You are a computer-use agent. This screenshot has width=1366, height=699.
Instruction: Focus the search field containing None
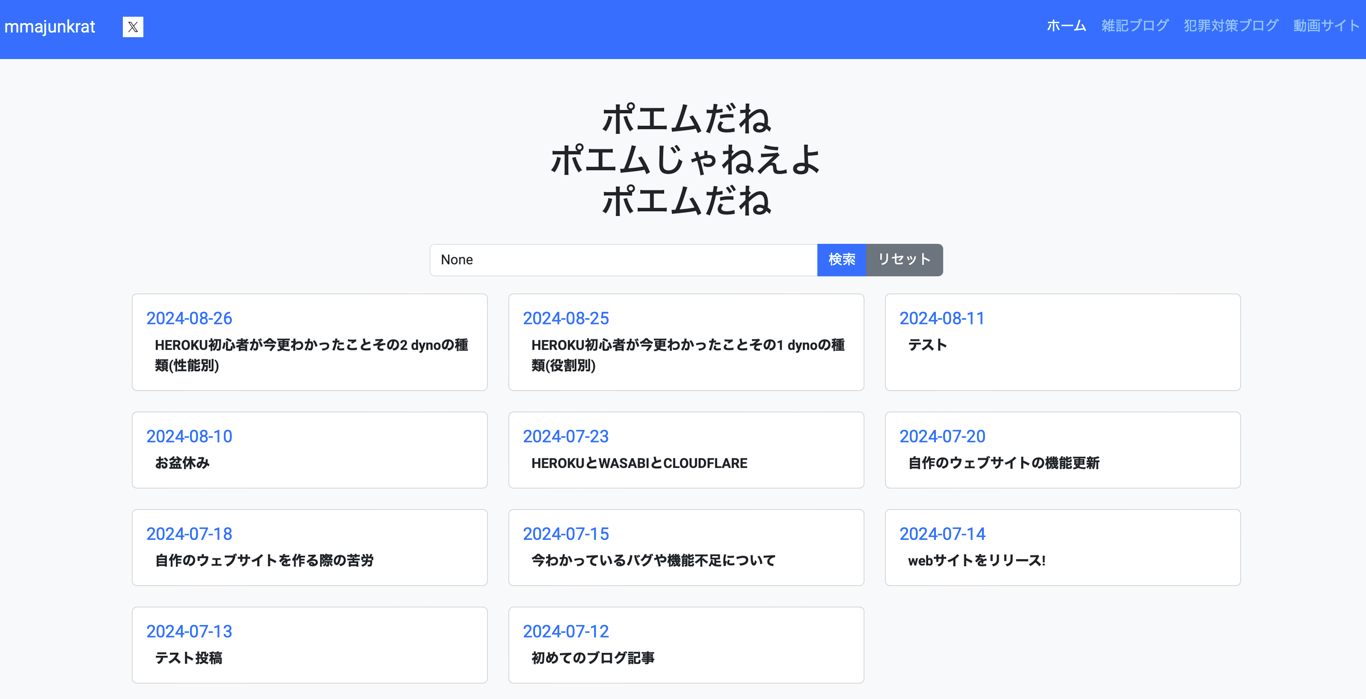[624, 260]
